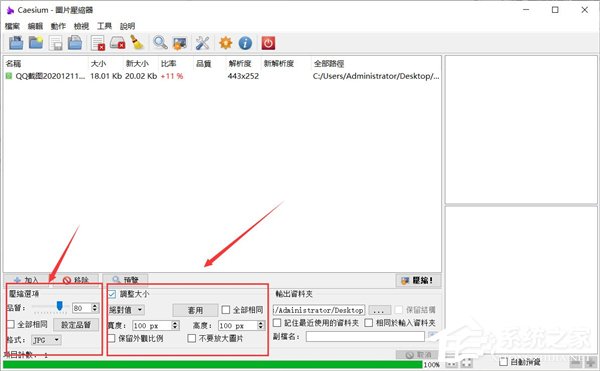Click the blue Info About icon
Screen dimensions: 600x371
(245, 43)
